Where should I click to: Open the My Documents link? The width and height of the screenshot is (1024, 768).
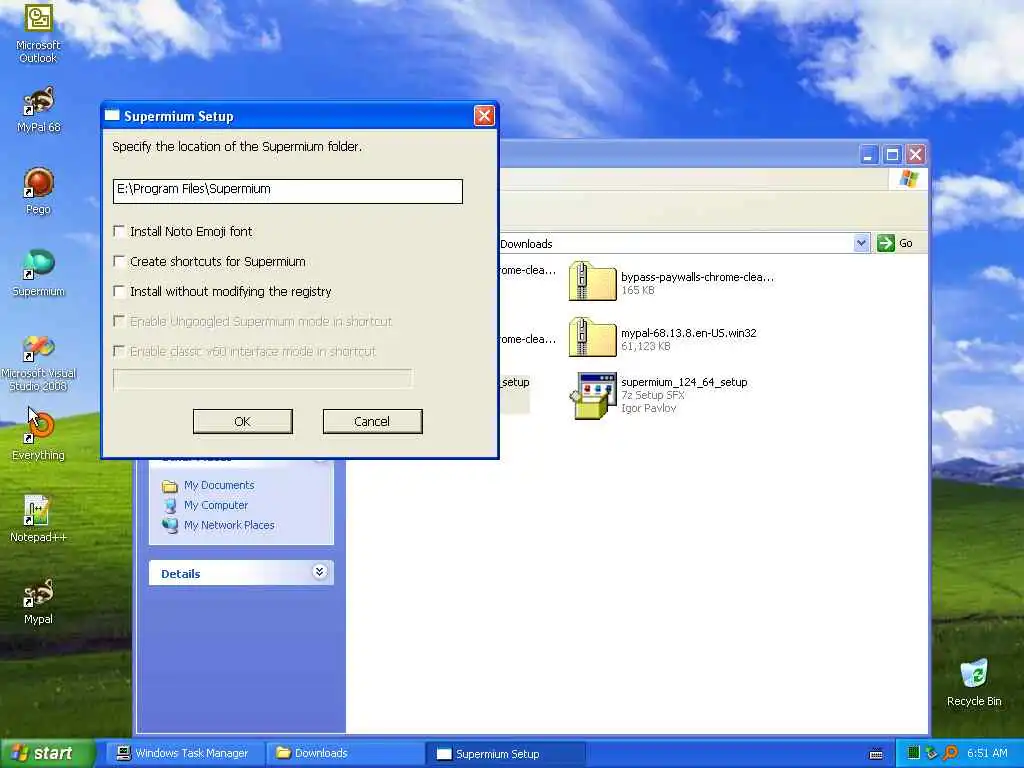point(219,485)
